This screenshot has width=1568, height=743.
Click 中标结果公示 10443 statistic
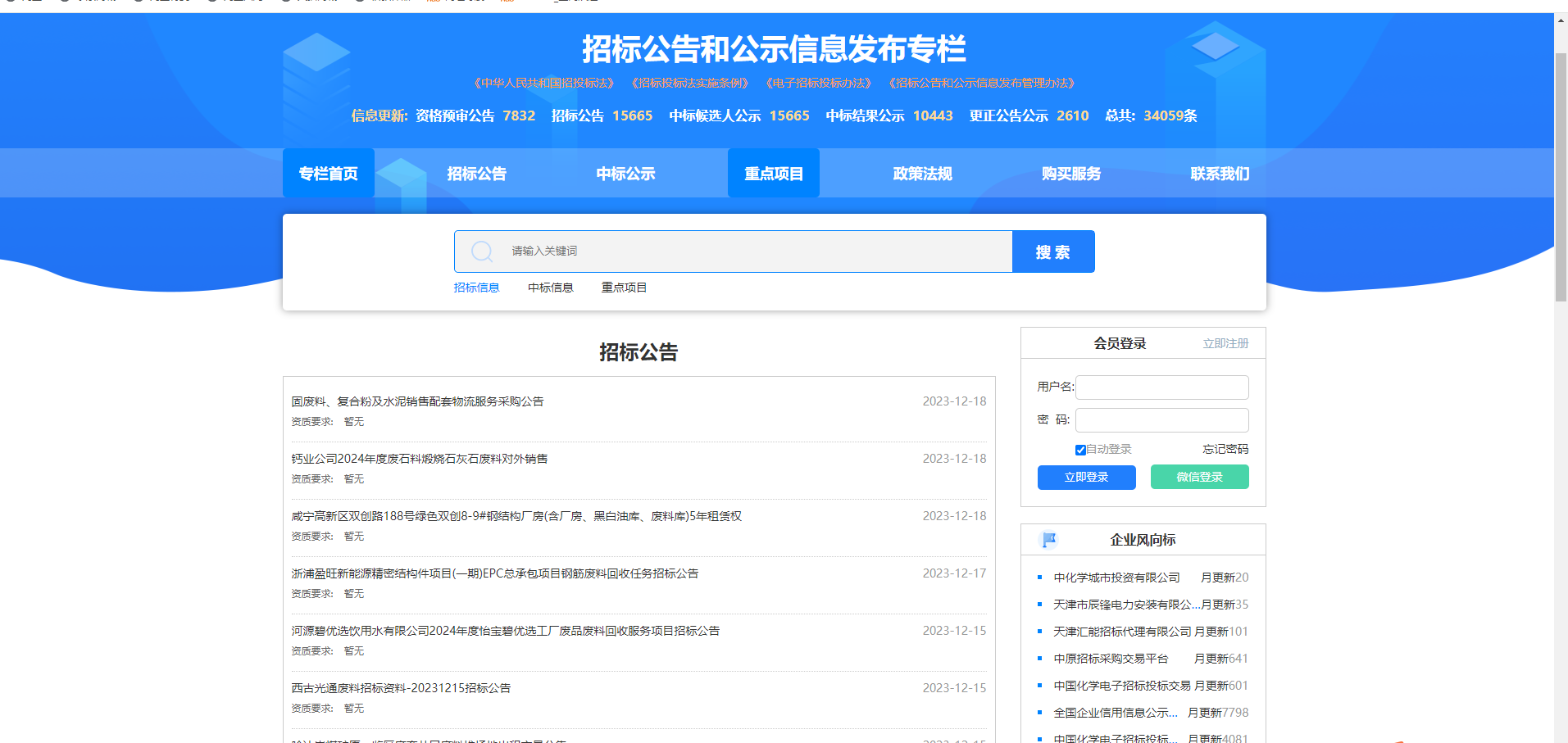point(889,116)
